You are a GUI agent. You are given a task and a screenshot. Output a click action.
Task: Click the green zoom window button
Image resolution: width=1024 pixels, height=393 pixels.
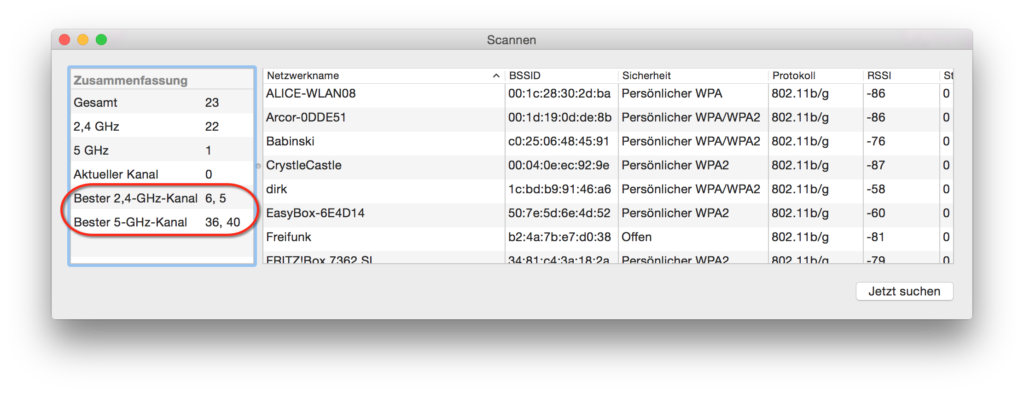tap(101, 40)
